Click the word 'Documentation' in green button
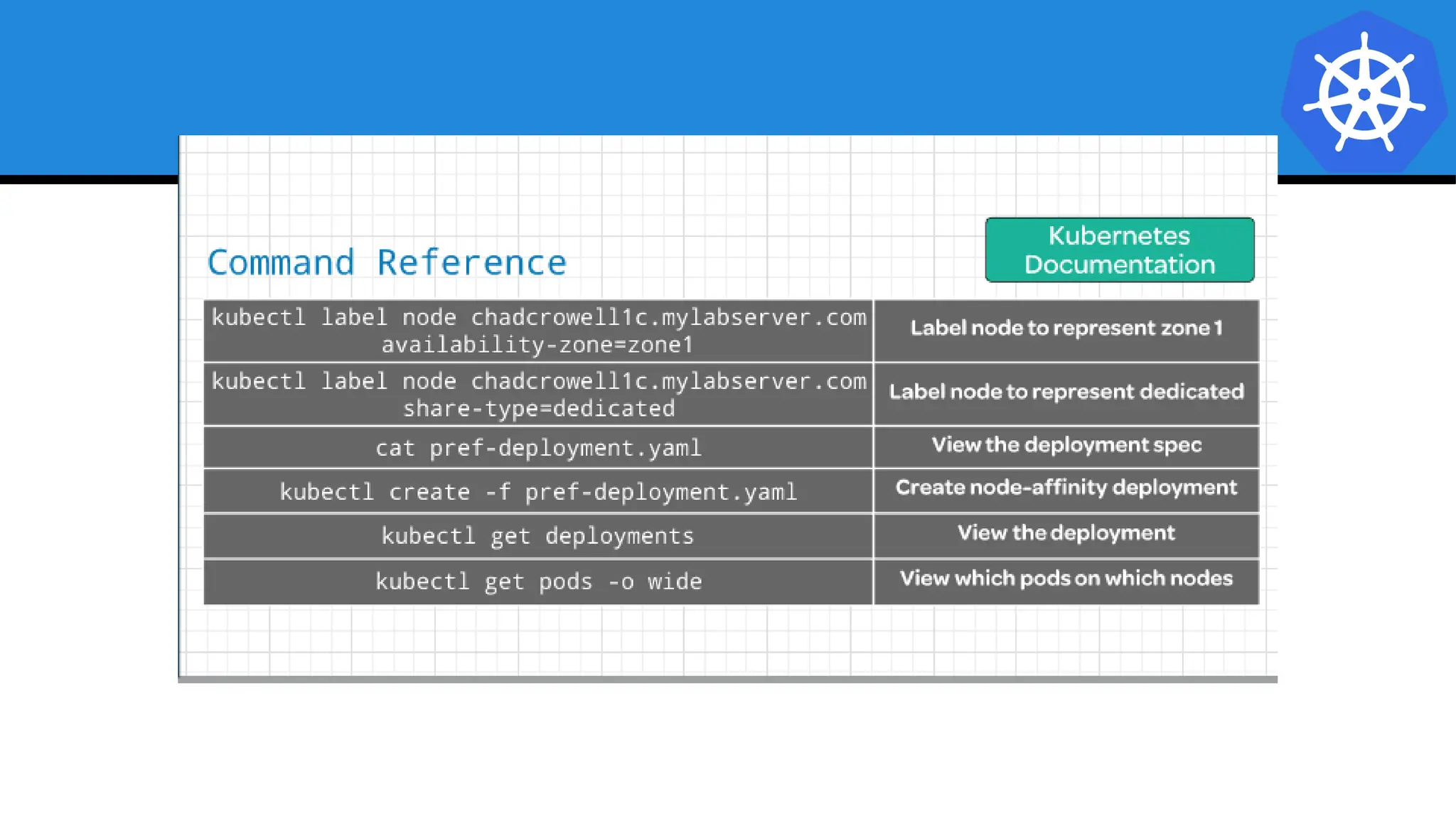Screen dimensions: 1456x819 1119,265
